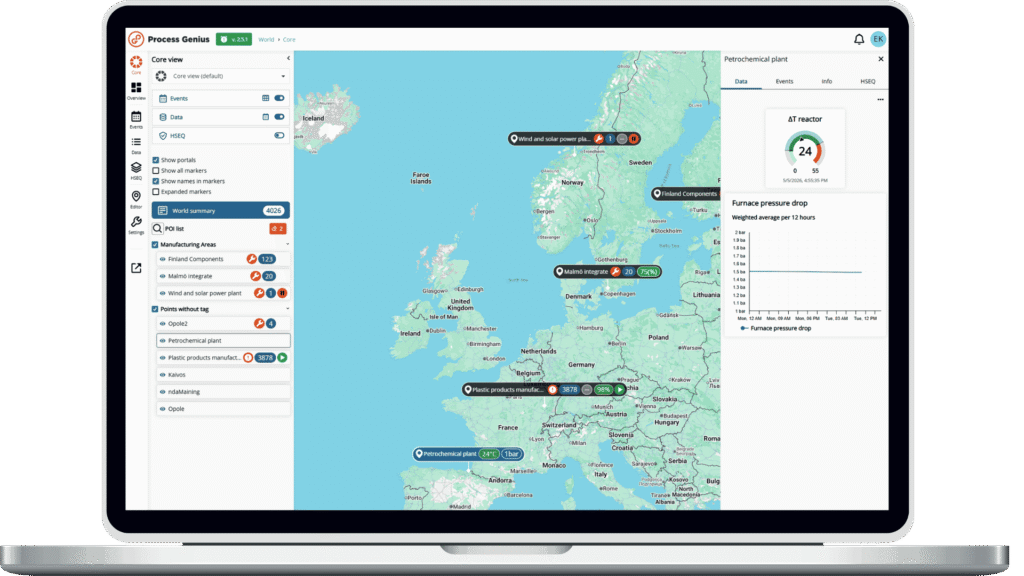Viewport: 1024px width, 576px height.
Task: Open the HSEQ layers sidebar icon
Action: pos(136,170)
